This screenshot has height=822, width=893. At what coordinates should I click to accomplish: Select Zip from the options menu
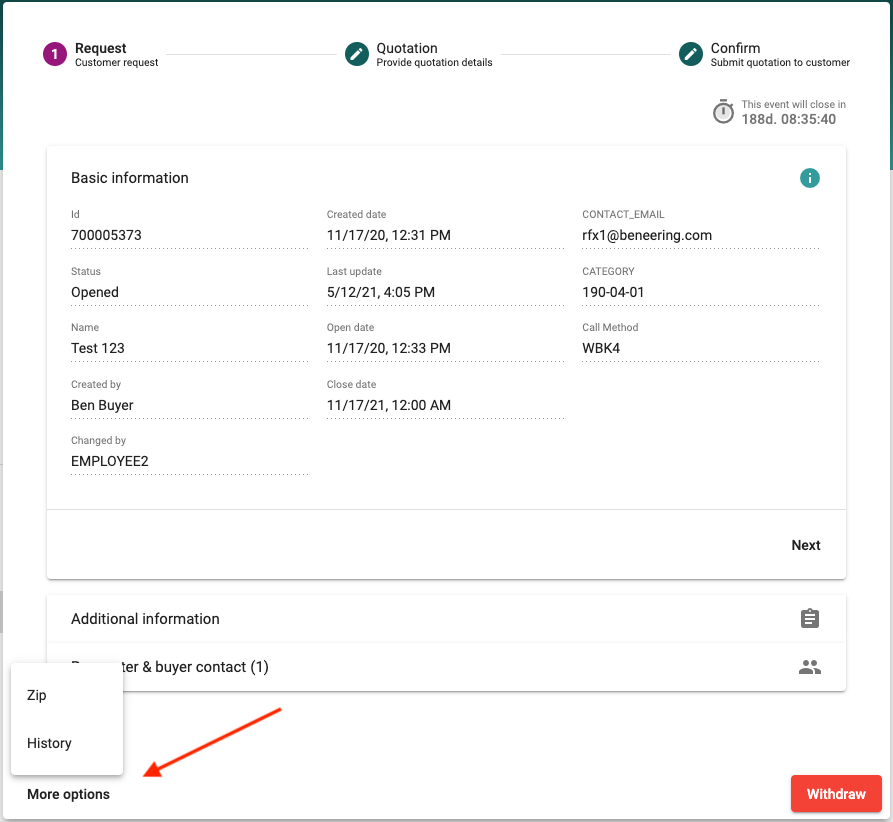[37, 695]
